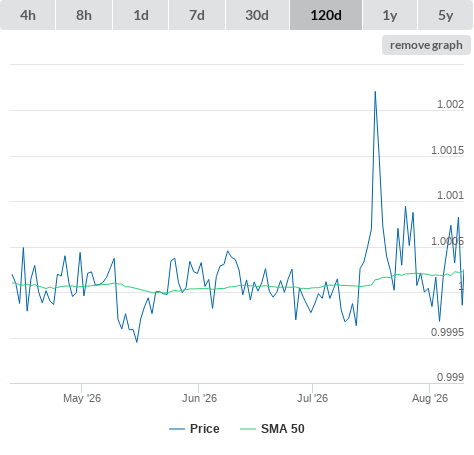
Task: Switch to the 8h time range
Action: click(84, 15)
